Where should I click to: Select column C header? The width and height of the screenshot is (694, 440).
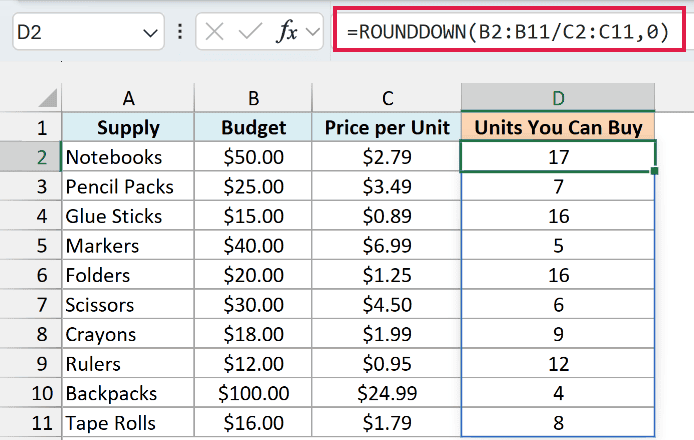pos(387,98)
